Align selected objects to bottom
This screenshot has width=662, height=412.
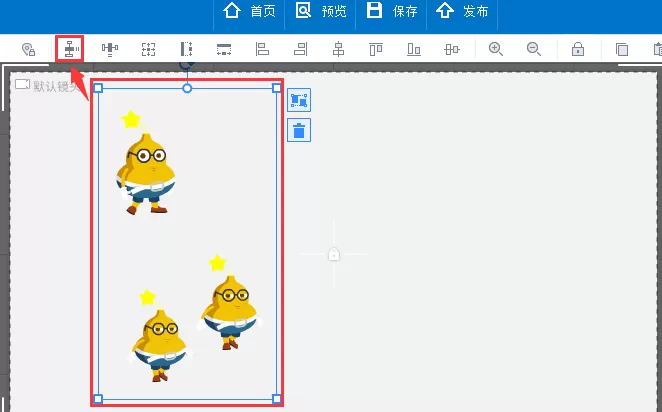(x=414, y=49)
